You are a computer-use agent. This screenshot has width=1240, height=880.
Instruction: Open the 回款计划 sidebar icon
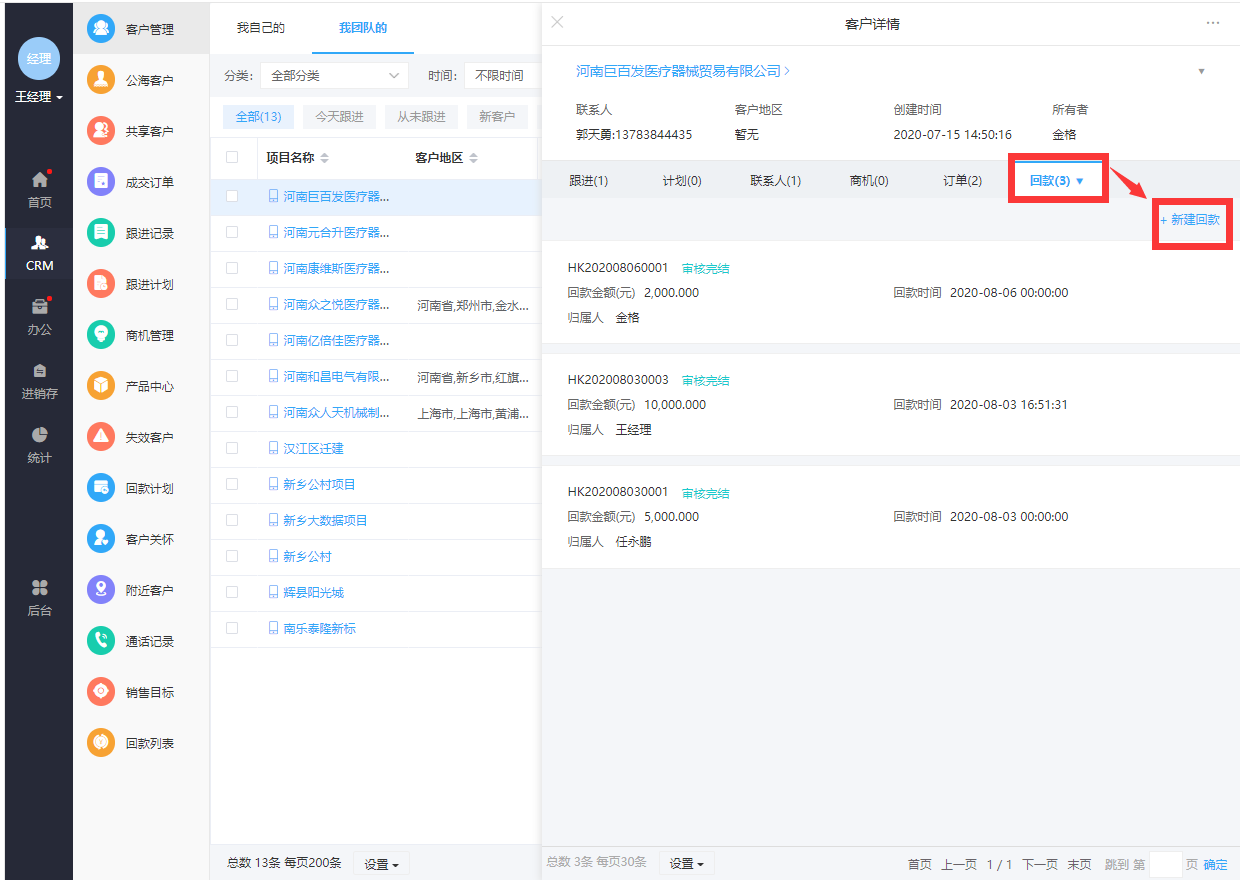pos(100,487)
